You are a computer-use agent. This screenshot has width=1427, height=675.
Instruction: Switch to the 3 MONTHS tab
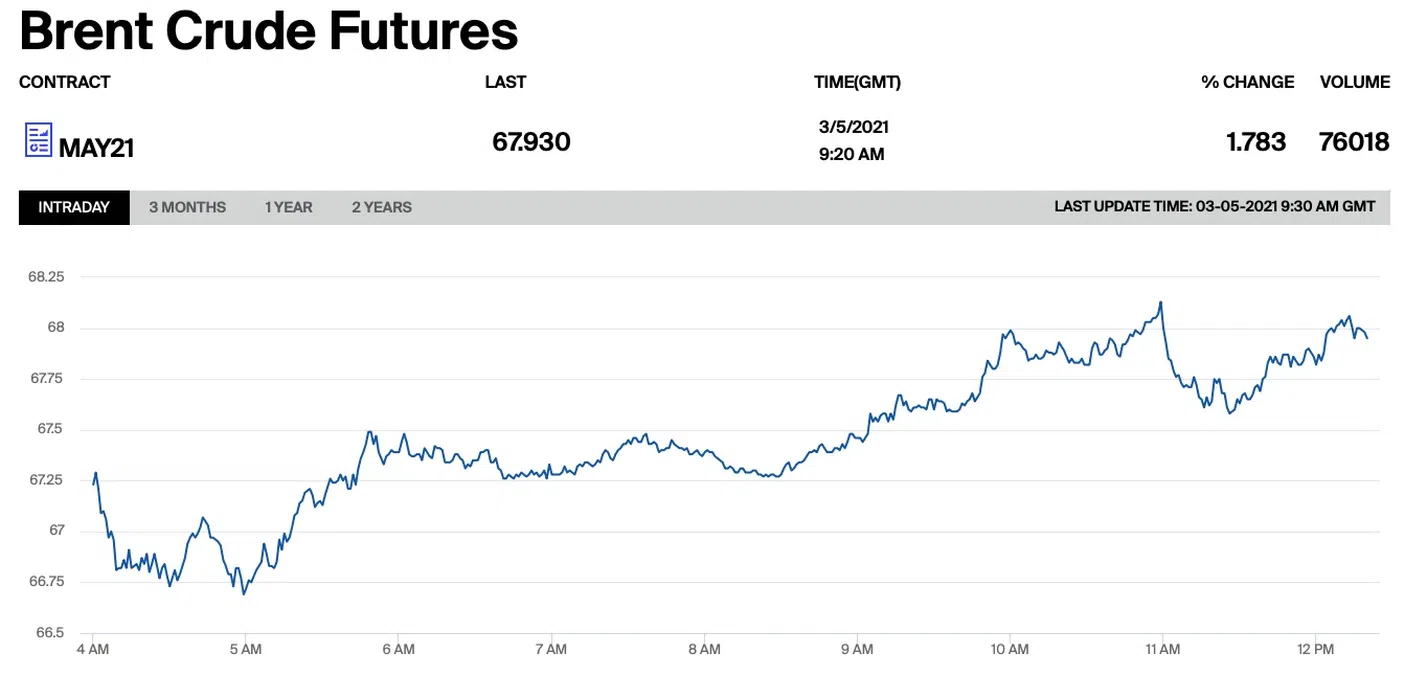tap(187, 207)
